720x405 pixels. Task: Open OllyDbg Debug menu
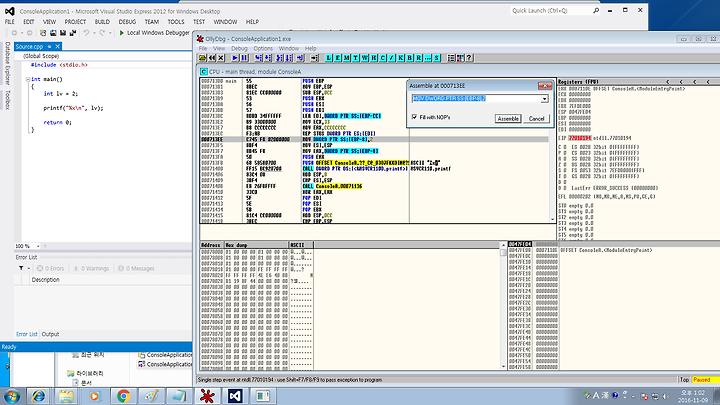click(239, 48)
